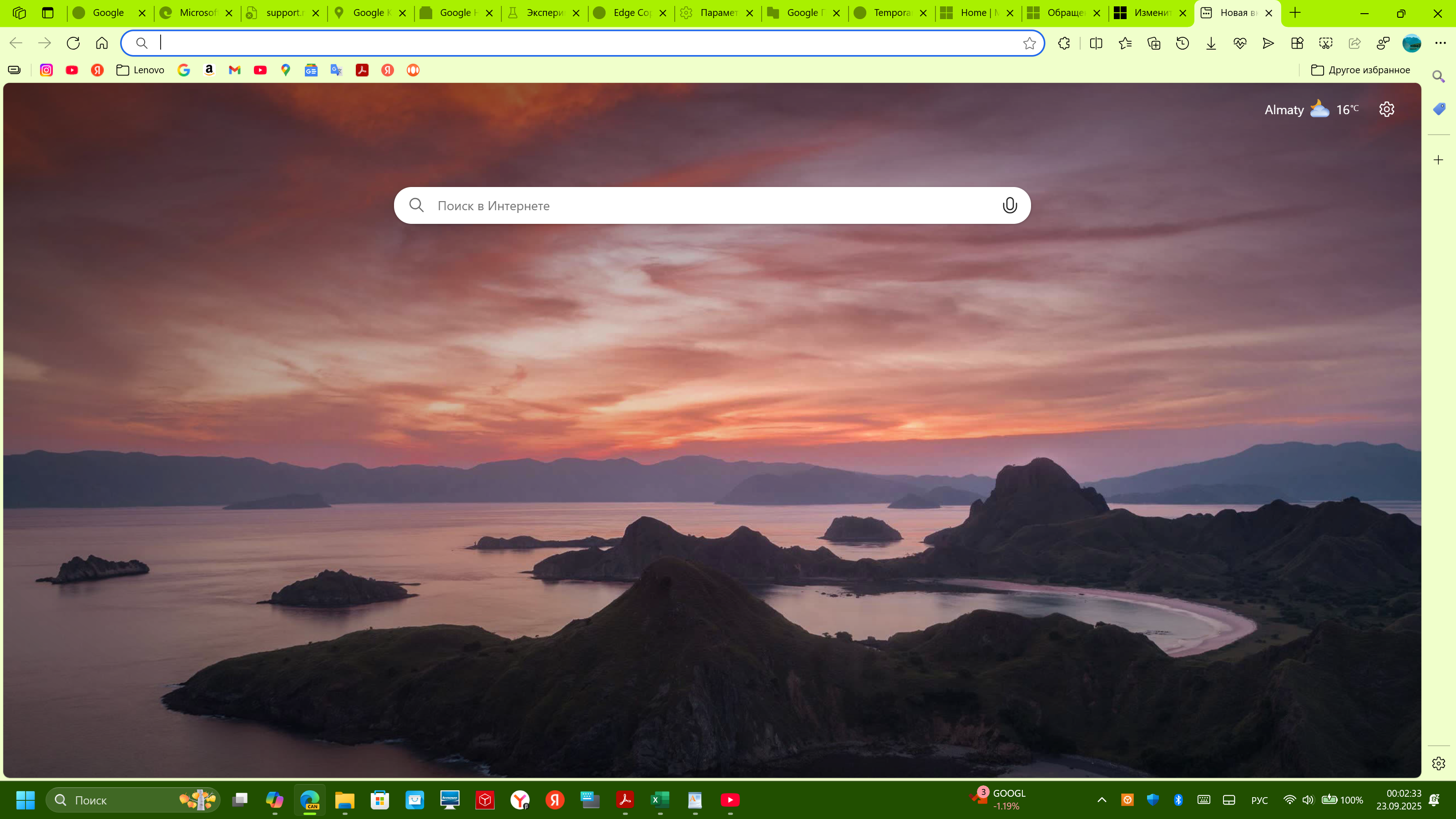
Task: Toggle the vertical tabs button
Action: click(x=48, y=13)
